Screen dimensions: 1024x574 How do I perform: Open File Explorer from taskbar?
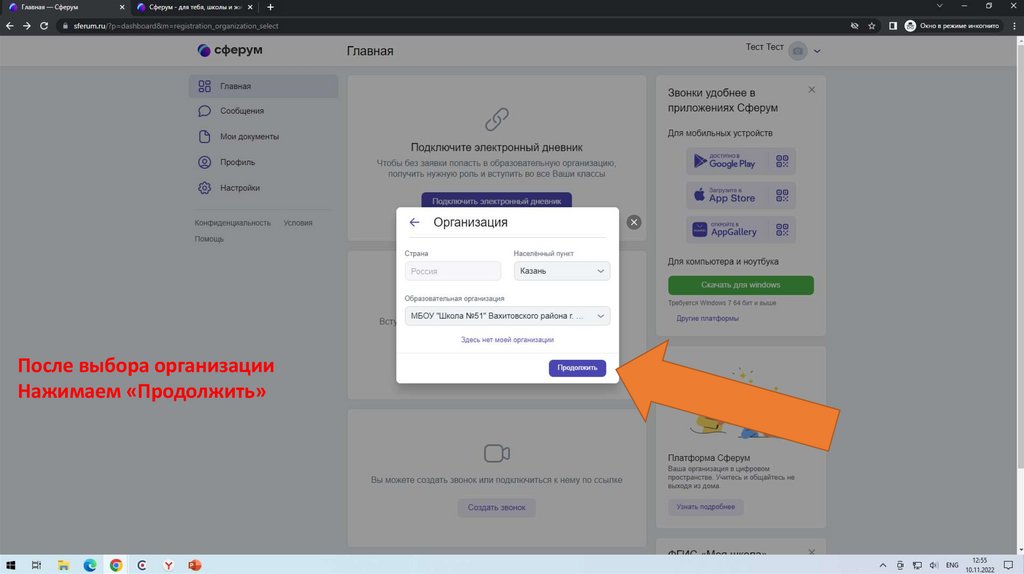tap(63, 565)
